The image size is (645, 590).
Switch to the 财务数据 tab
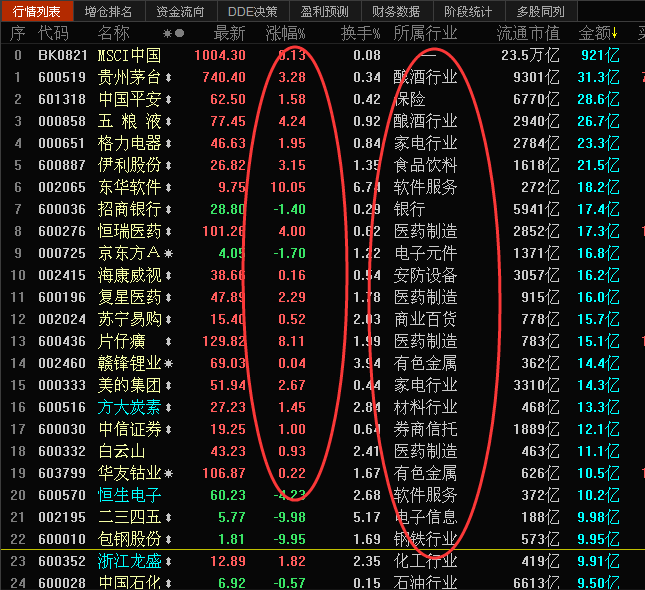click(396, 11)
